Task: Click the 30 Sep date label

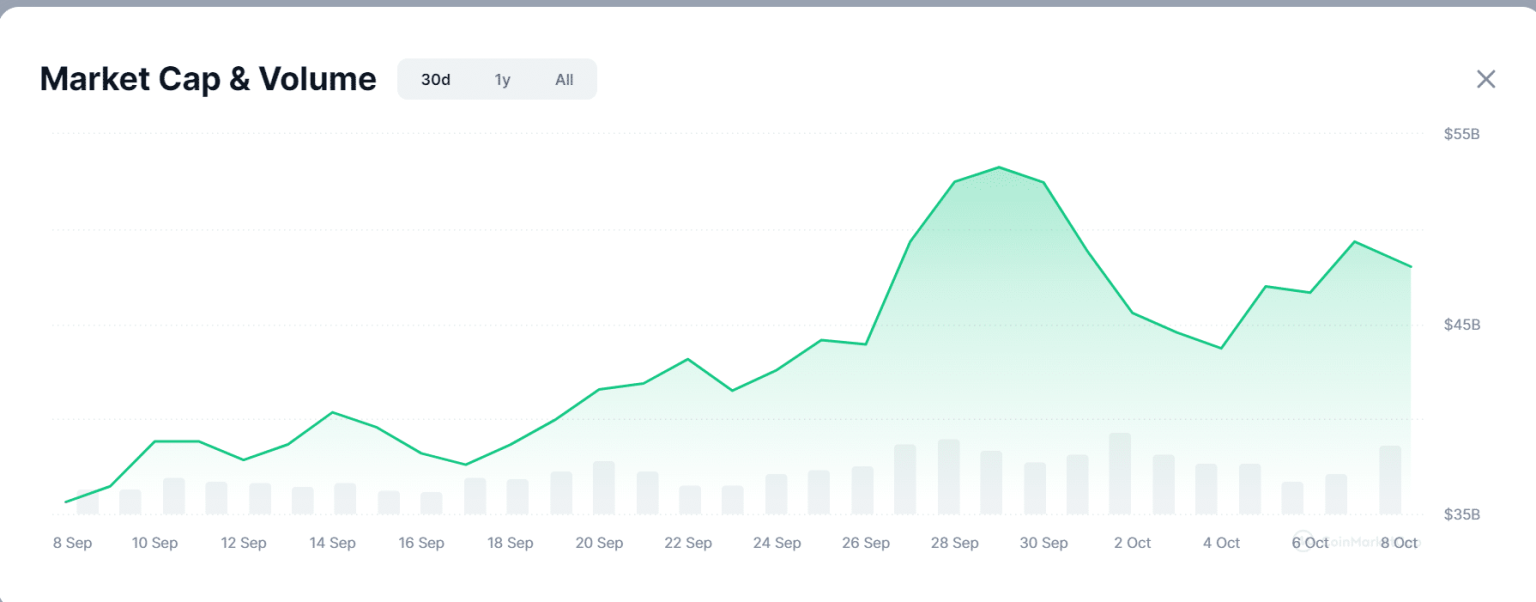Action: pyautogui.click(x=1043, y=543)
